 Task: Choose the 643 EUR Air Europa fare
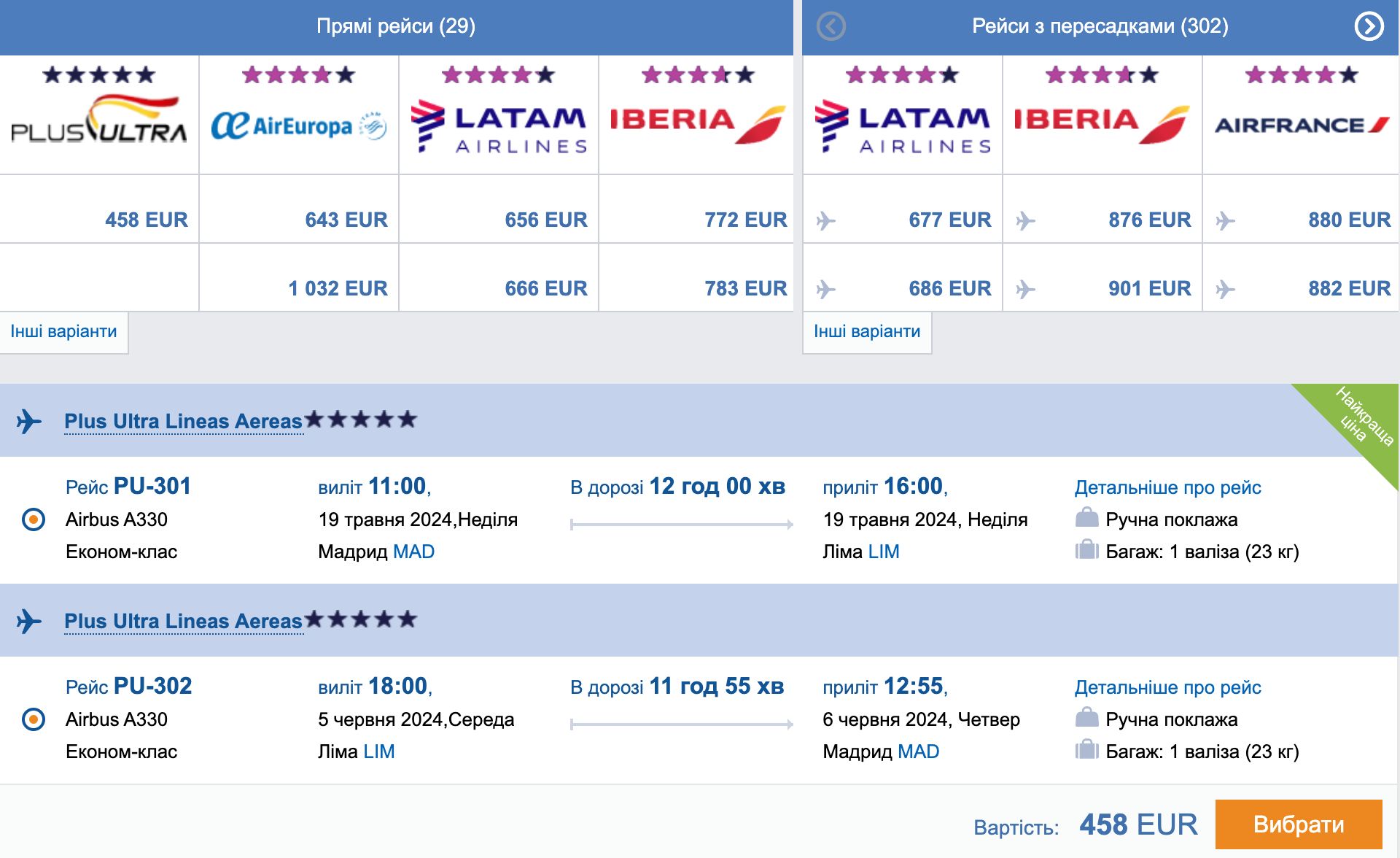[346, 220]
